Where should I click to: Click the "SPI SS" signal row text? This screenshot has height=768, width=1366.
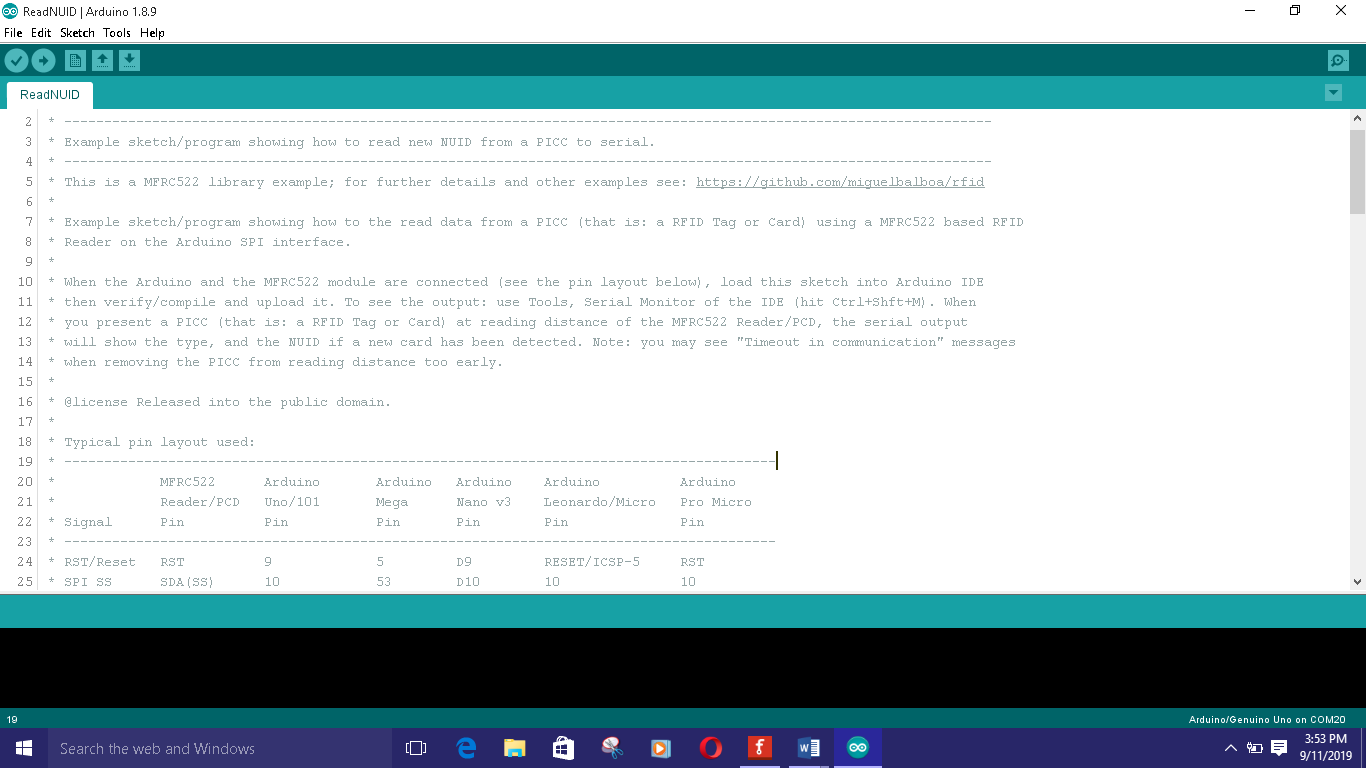[88, 582]
